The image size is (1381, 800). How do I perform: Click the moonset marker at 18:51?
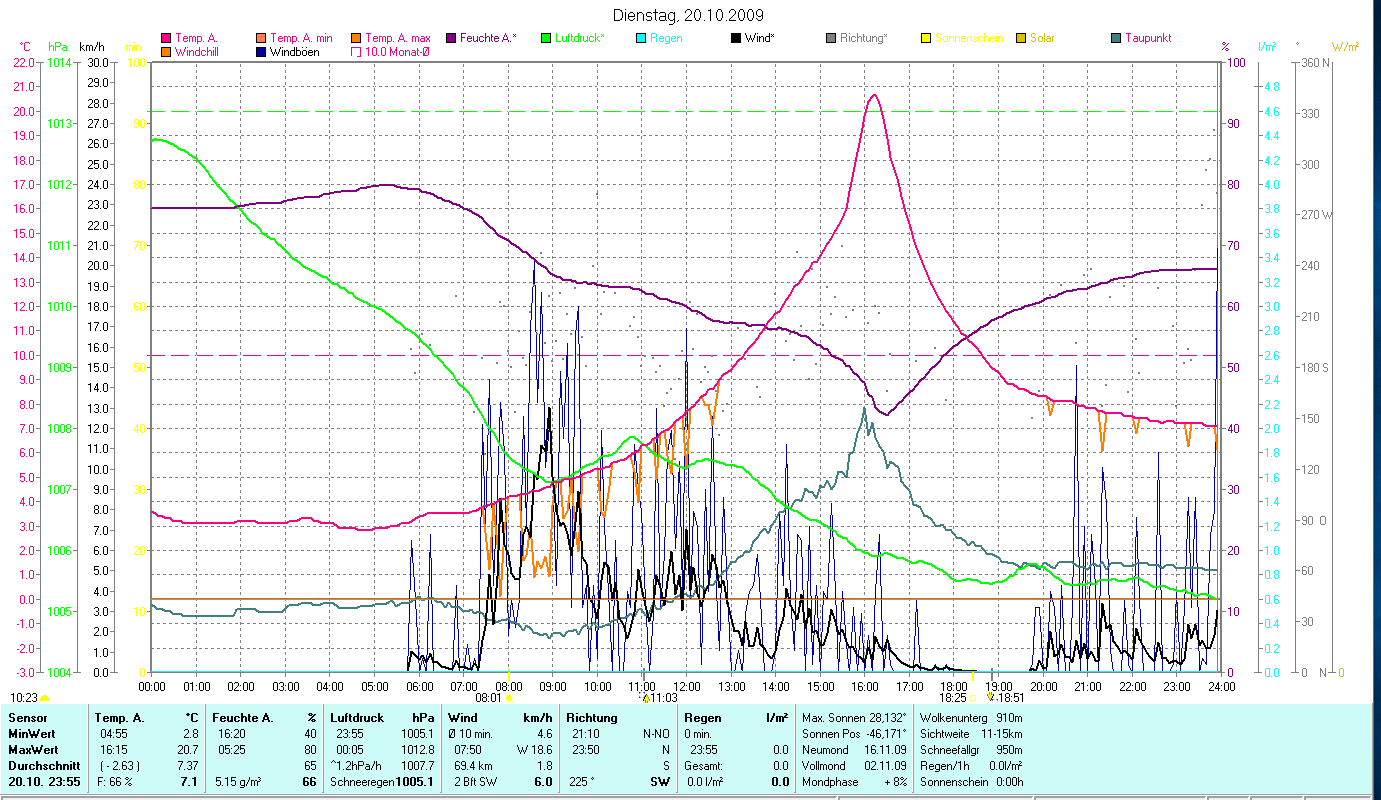[990, 698]
